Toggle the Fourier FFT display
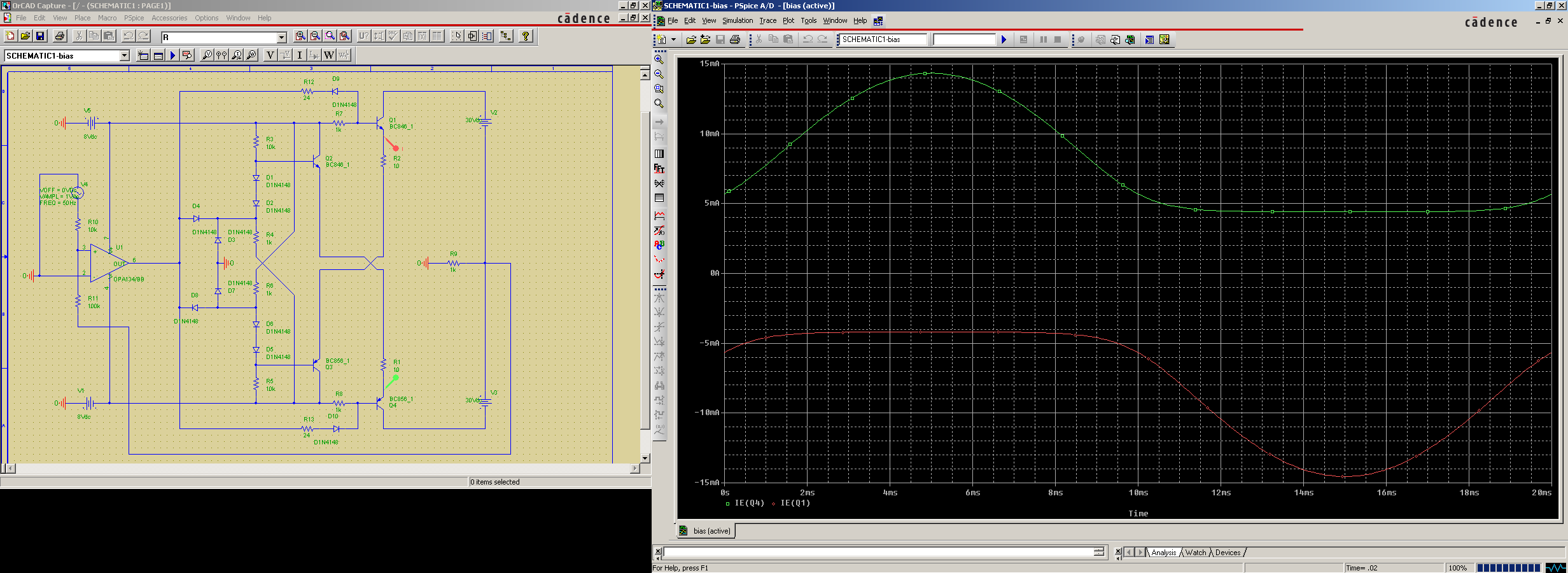The image size is (1568, 573). click(x=659, y=169)
